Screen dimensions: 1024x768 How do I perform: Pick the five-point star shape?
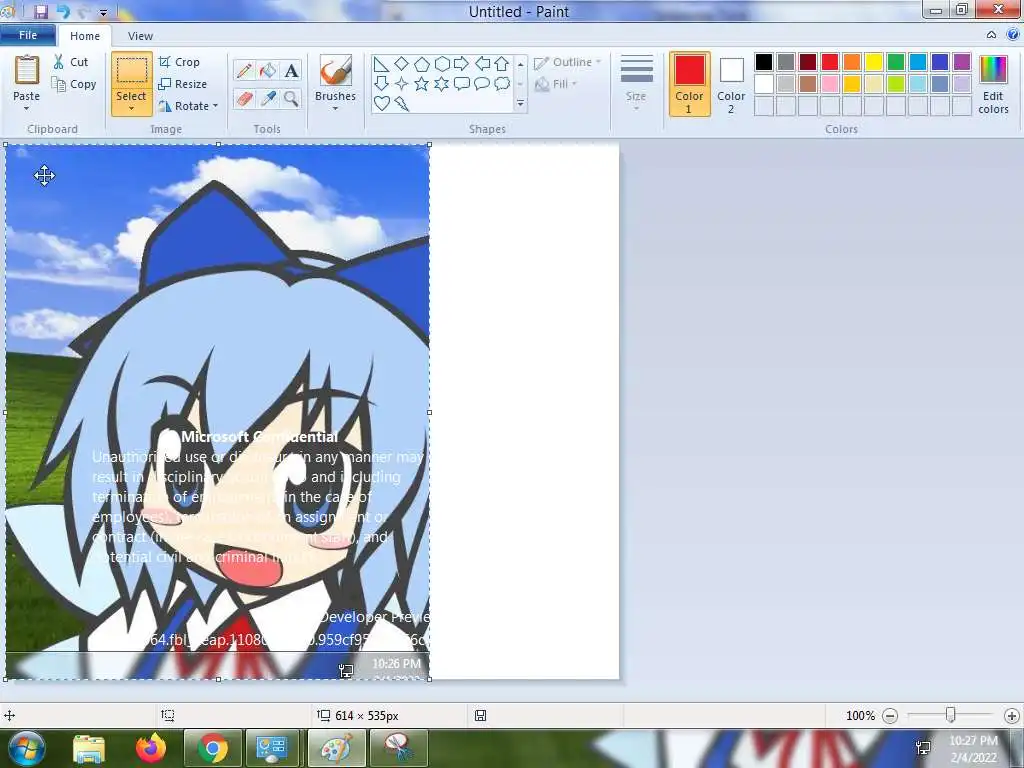tap(422, 84)
